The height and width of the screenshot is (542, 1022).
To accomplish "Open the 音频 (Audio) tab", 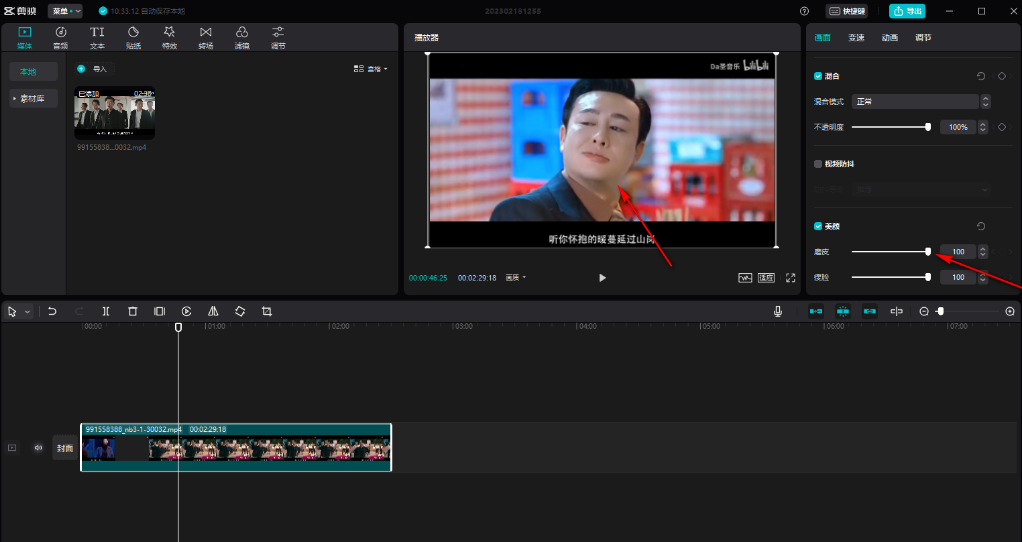I will pos(61,38).
